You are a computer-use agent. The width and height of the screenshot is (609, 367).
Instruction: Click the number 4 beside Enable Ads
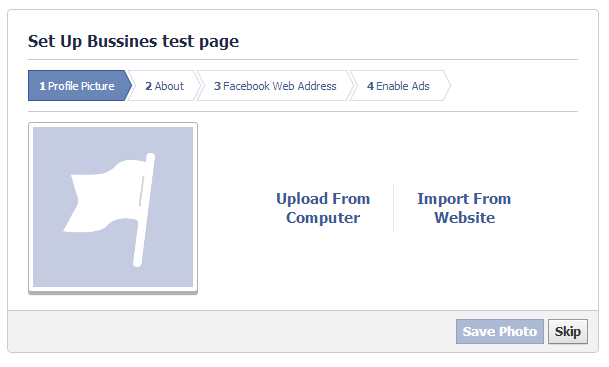click(x=371, y=86)
